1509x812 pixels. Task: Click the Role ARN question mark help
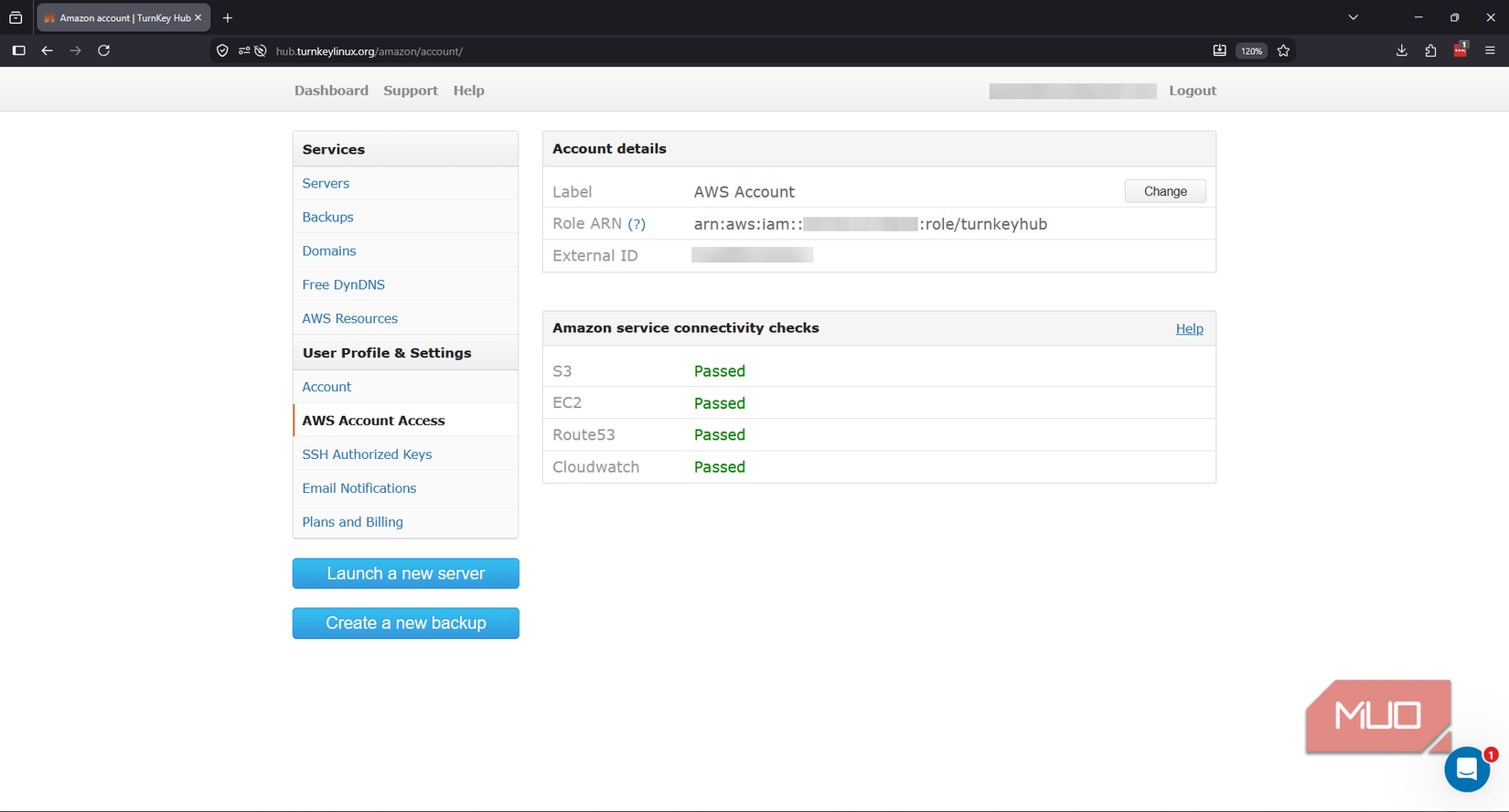(637, 224)
